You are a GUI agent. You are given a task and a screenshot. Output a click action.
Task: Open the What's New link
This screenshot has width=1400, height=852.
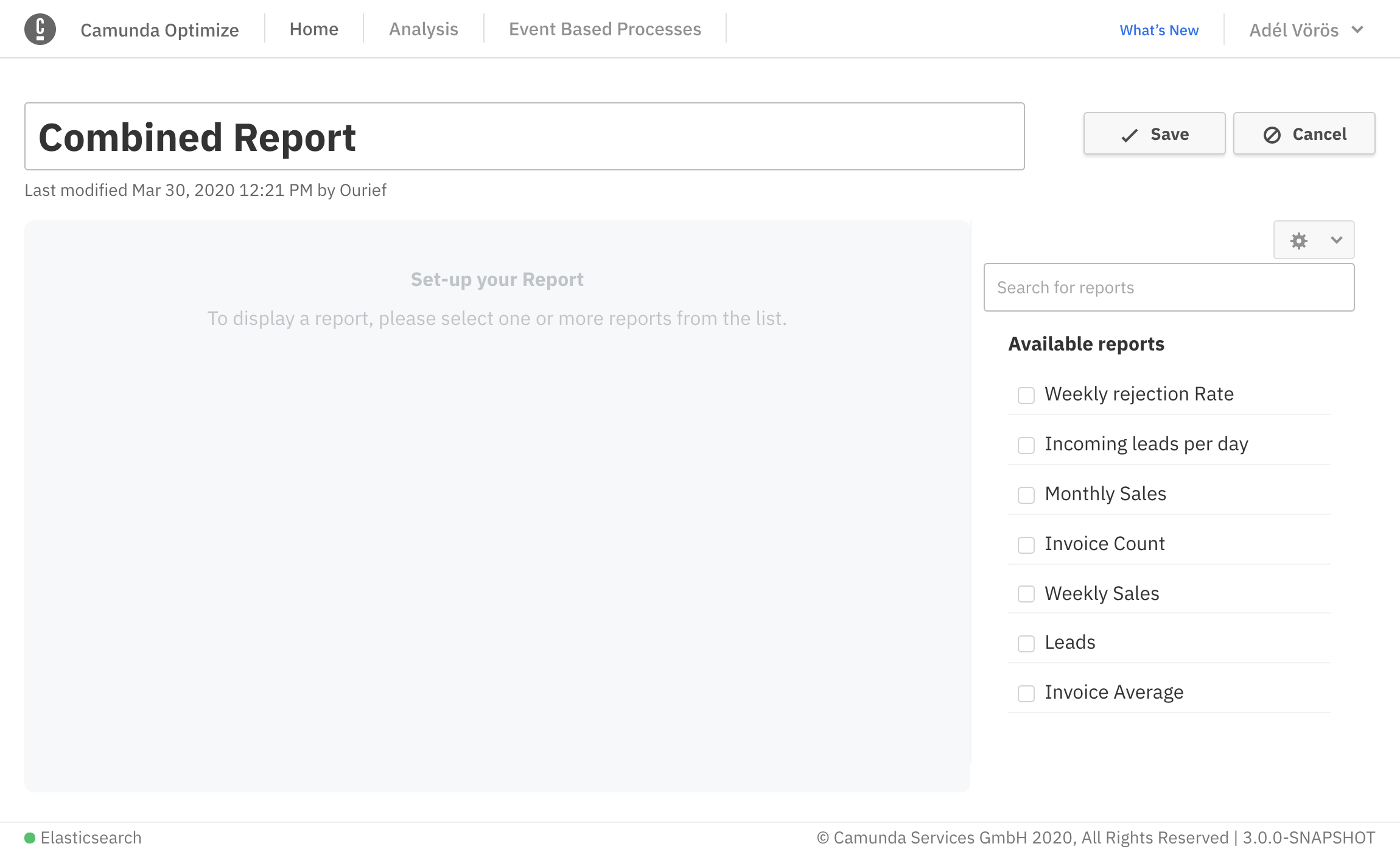click(x=1158, y=30)
